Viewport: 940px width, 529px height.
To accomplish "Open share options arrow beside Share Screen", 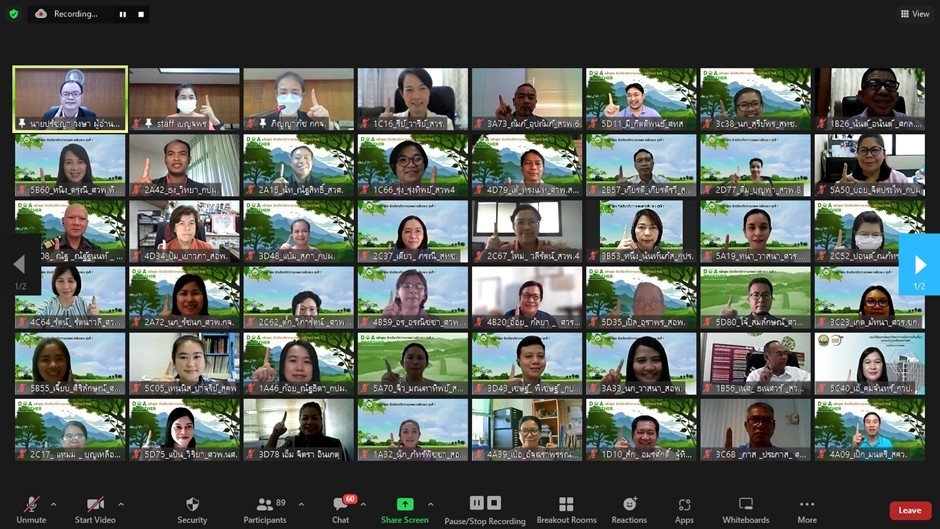I will click(430, 504).
